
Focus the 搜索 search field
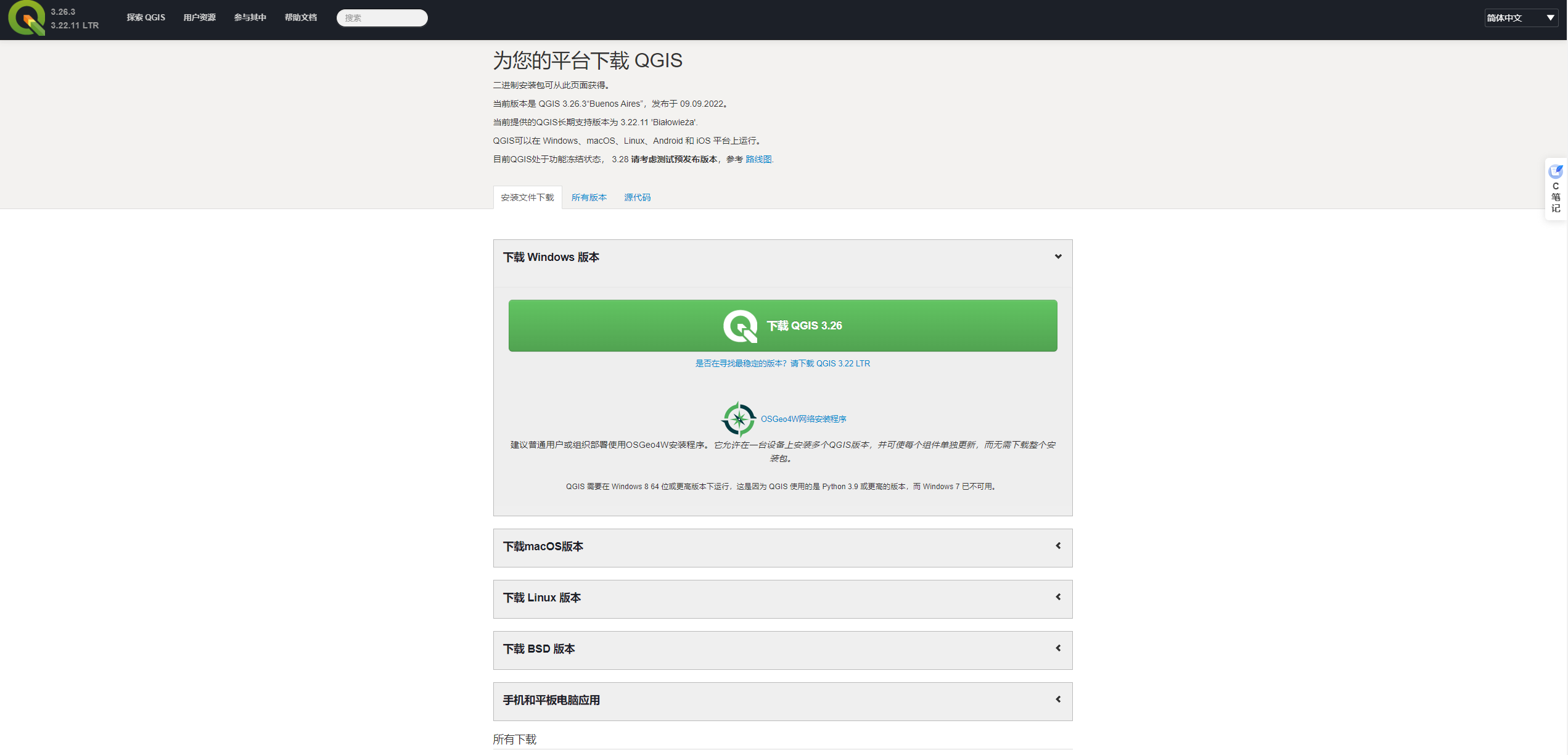point(382,18)
